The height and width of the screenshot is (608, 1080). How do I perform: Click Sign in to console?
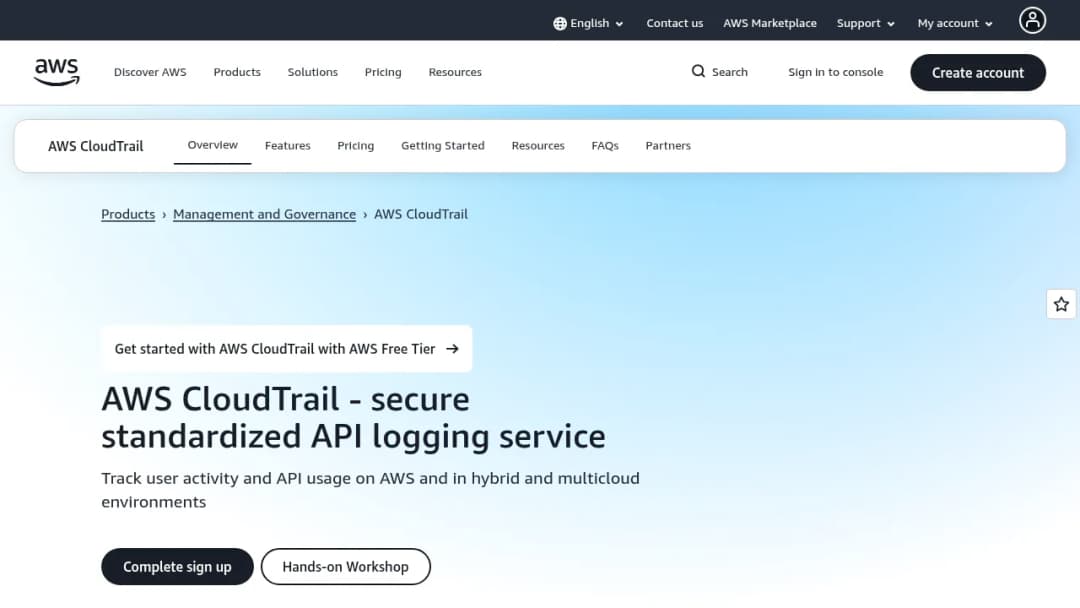click(835, 72)
